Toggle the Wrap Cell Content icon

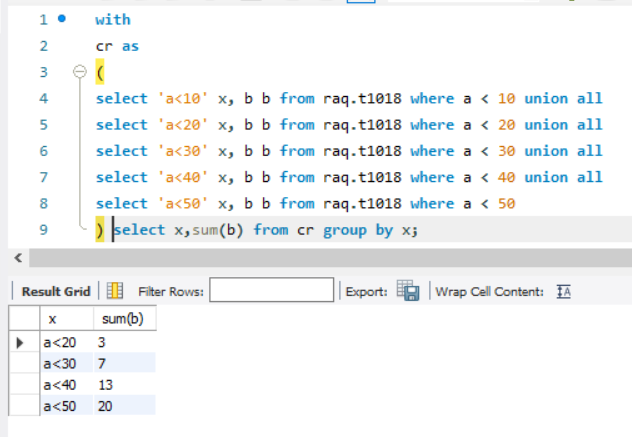pyautogui.click(x=563, y=291)
